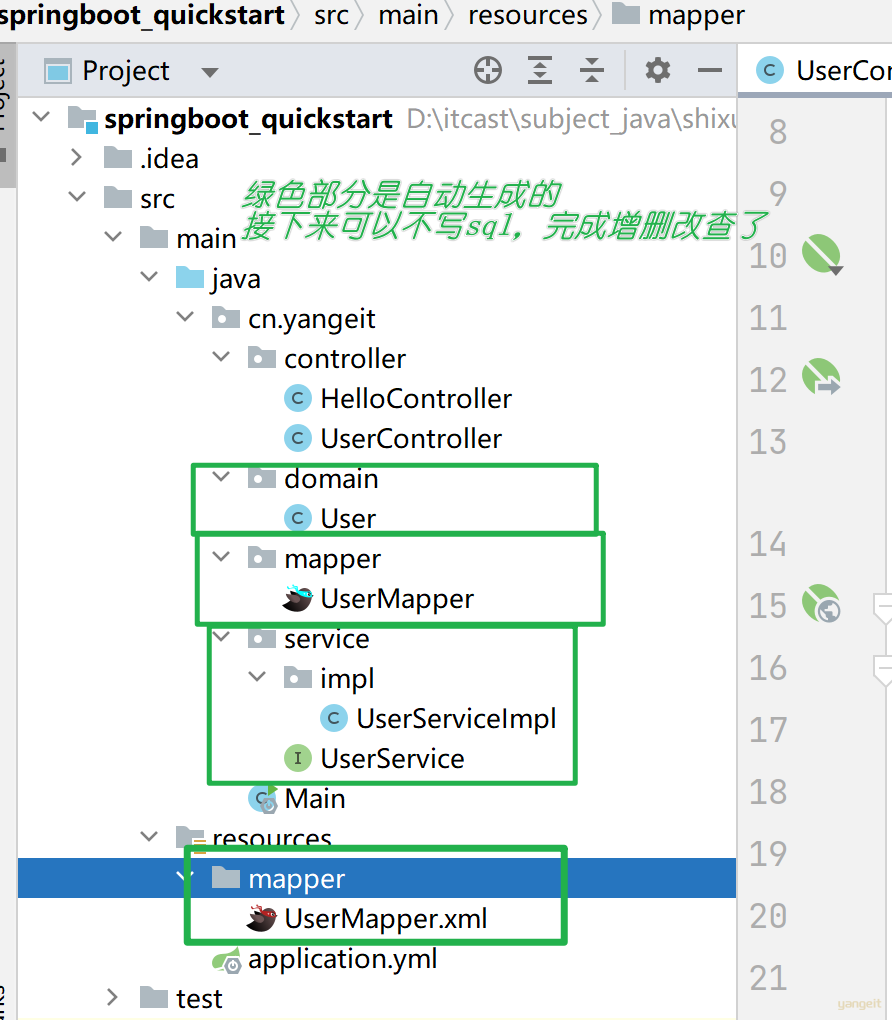The width and height of the screenshot is (892, 1020).
Task: Click the Main runnable class icon
Action: pyautogui.click(x=264, y=799)
